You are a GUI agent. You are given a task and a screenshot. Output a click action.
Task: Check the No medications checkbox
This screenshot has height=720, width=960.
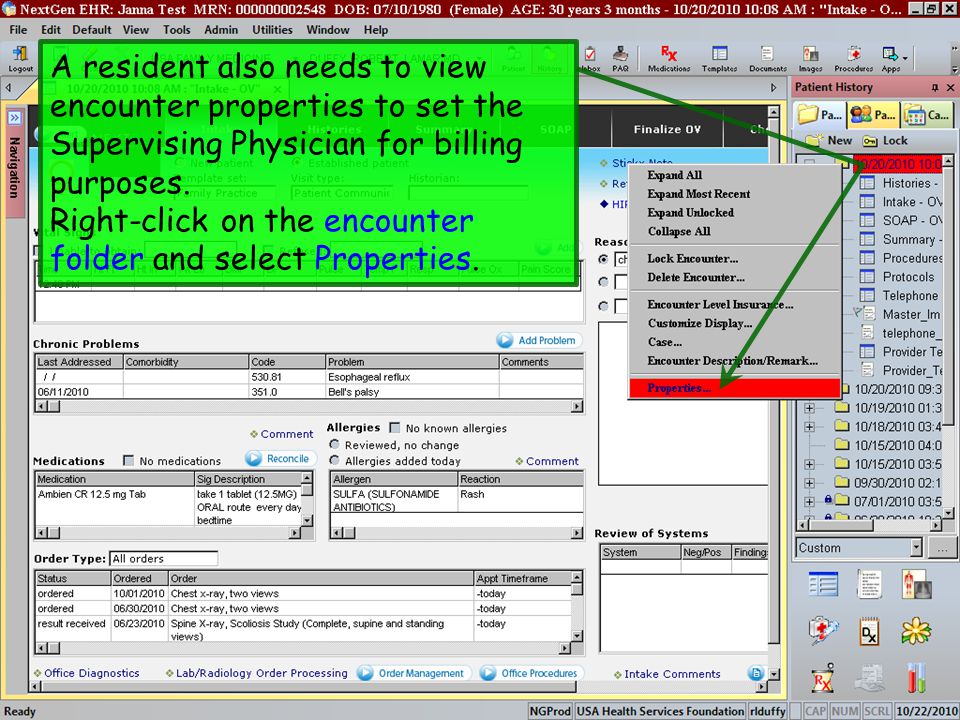129,460
